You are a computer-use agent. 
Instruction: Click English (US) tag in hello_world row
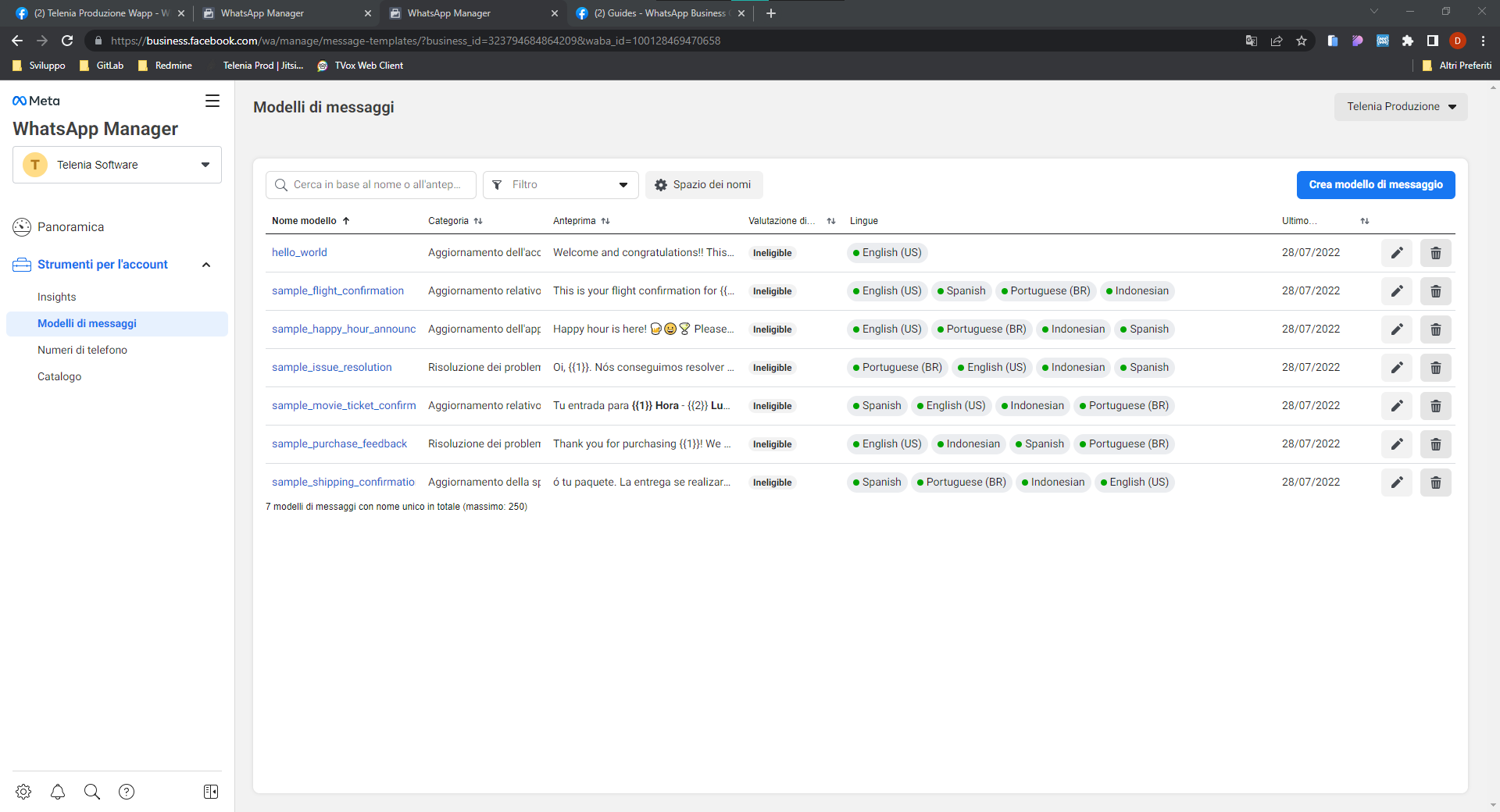coord(887,253)
